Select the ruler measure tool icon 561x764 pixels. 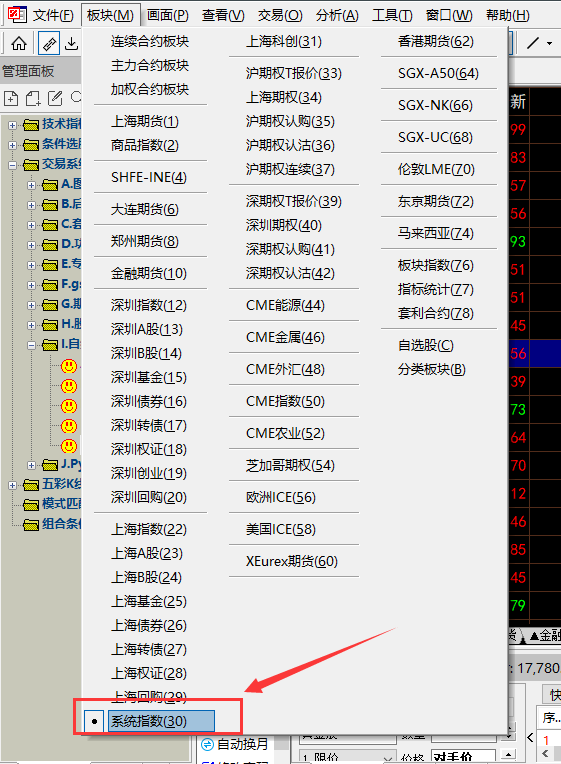tap(49, 44)
